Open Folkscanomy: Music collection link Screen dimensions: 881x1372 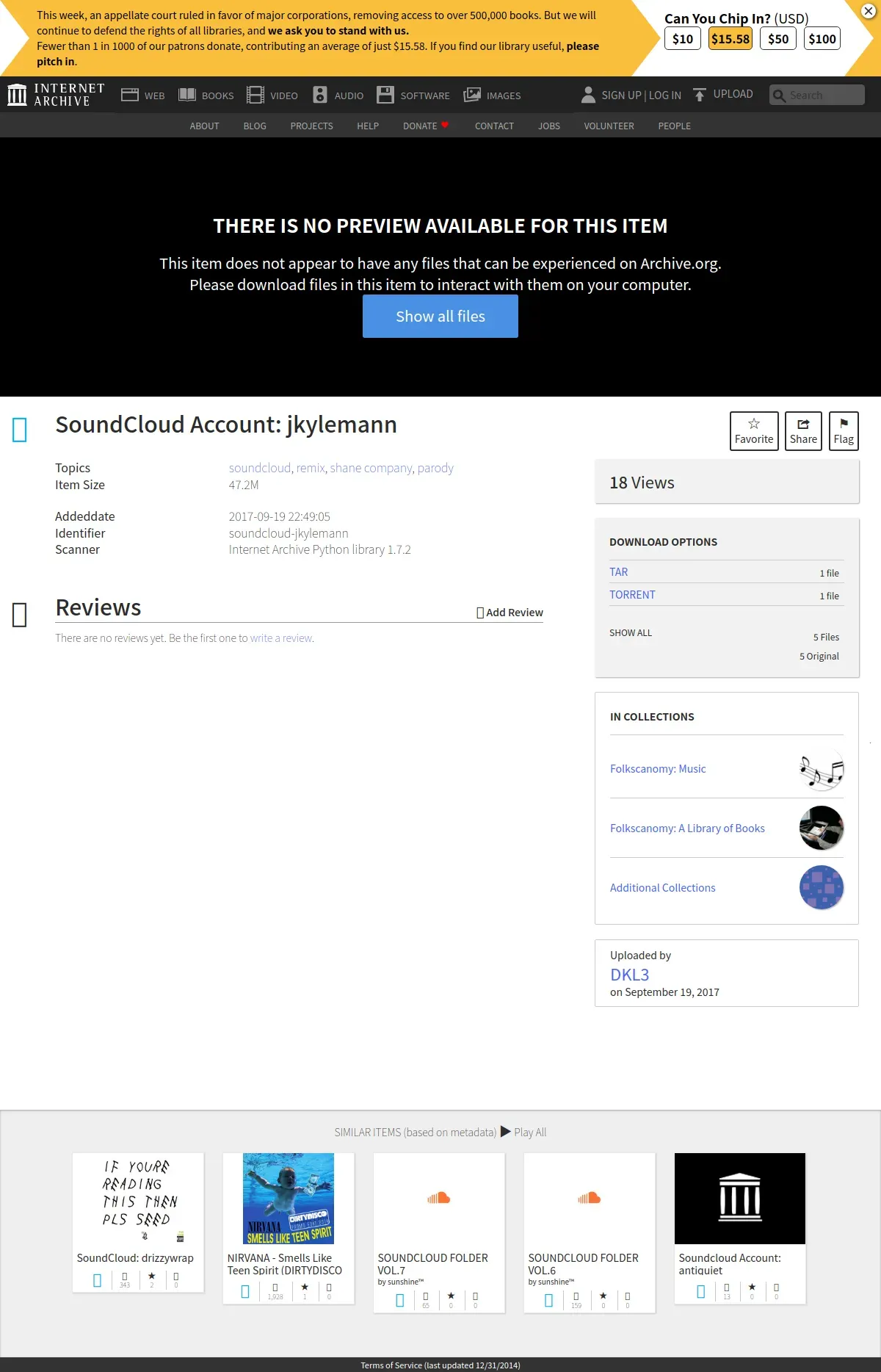658,769
